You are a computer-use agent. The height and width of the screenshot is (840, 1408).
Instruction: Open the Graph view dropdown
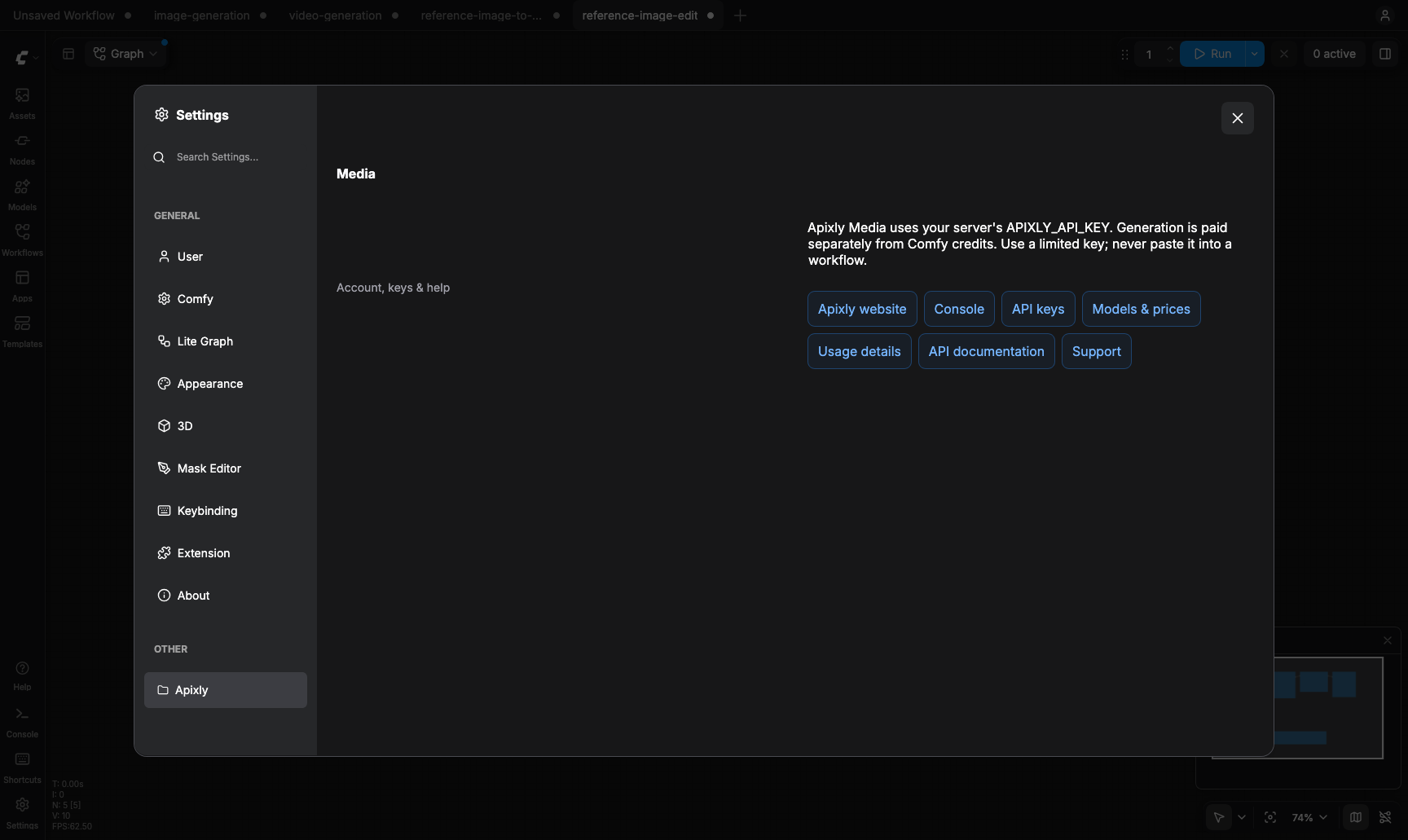point(125,54)
